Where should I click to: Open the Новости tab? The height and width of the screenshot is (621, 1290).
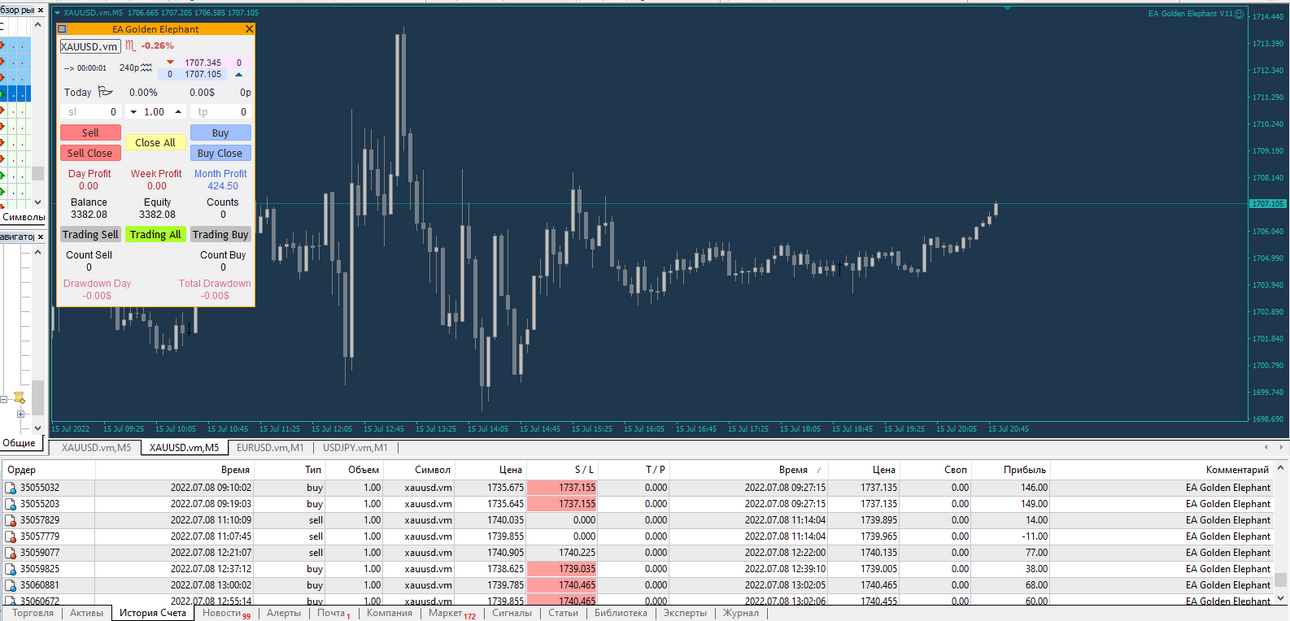pyautogui.click(x=226, y=613)
